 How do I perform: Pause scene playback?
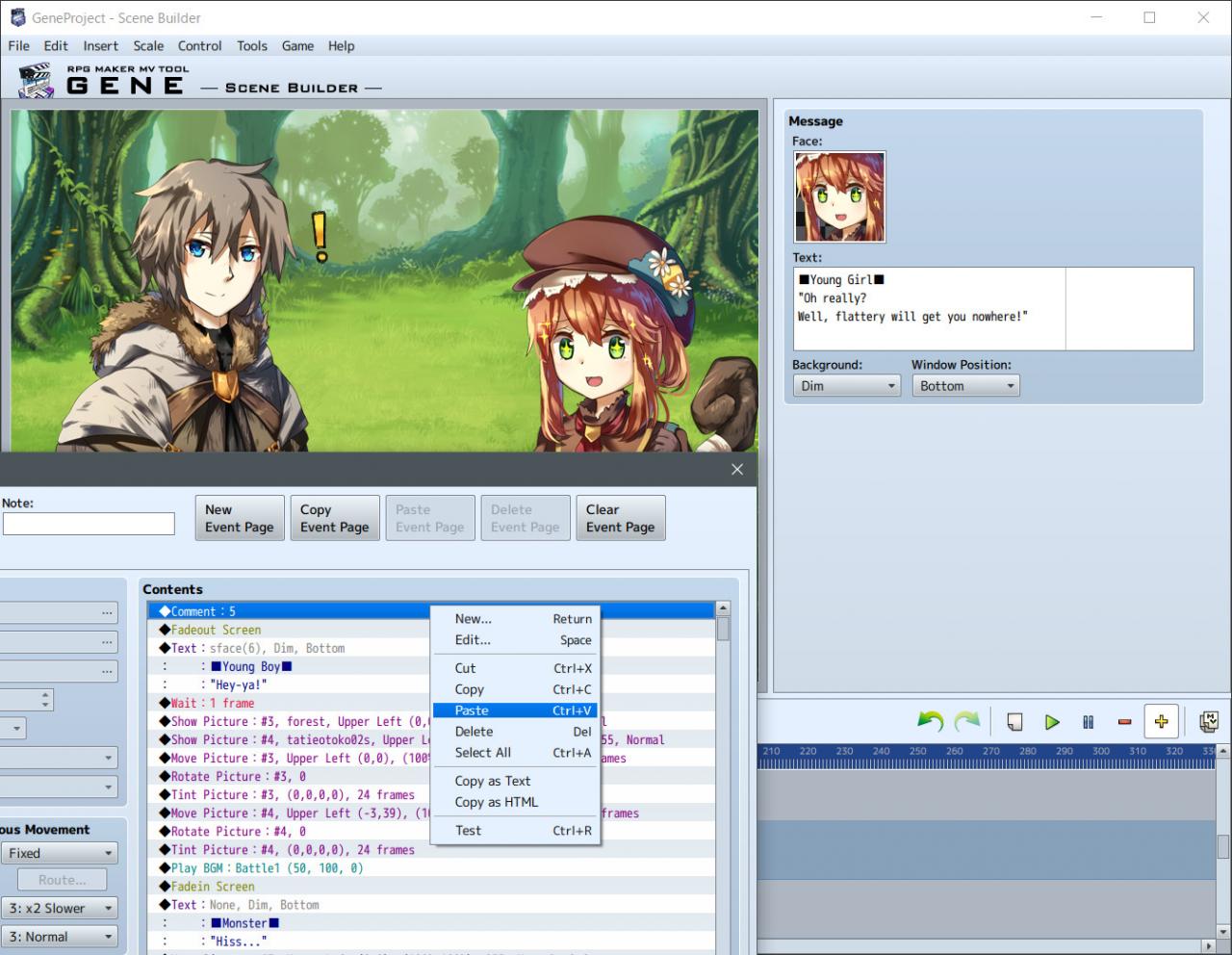(1089, 720)
